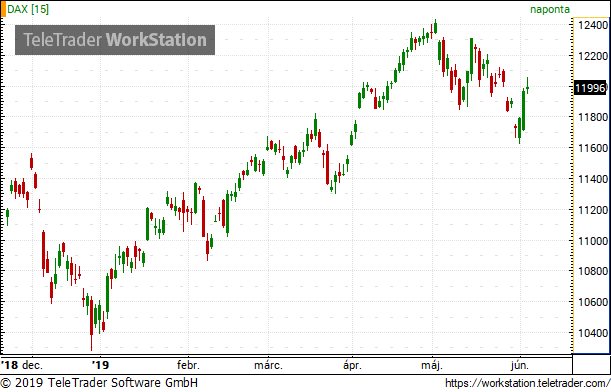Screen dimensions: 611x392
Task: Click the jún. month axis label
Action: [520, 366]
